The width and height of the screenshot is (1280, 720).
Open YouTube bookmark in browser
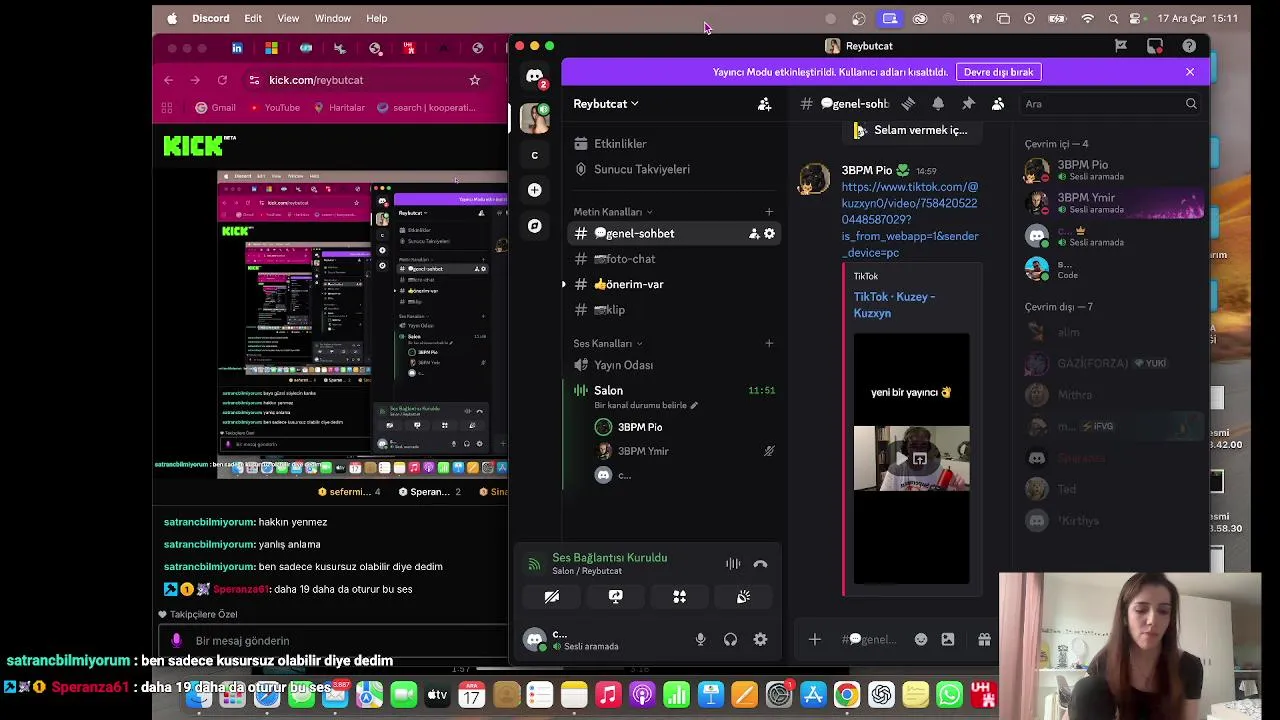point(274,108)
